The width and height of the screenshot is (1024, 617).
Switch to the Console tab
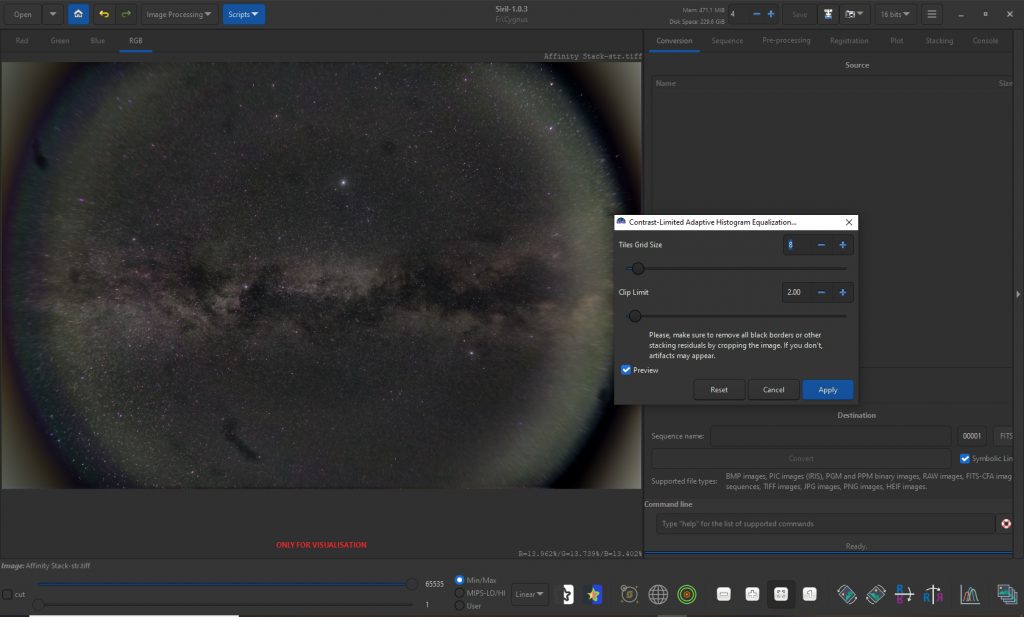click(x=985, y=40)
